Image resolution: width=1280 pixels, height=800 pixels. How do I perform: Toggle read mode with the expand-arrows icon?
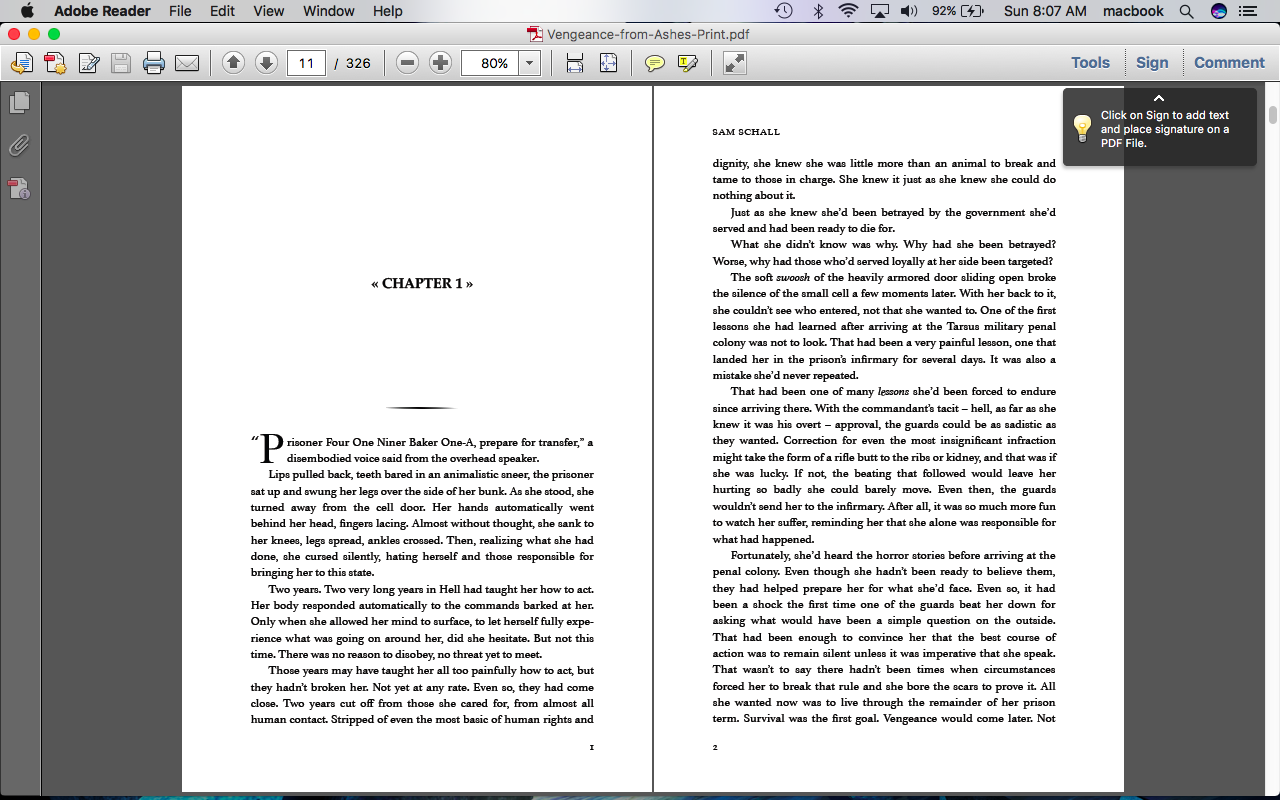[735, 63]
